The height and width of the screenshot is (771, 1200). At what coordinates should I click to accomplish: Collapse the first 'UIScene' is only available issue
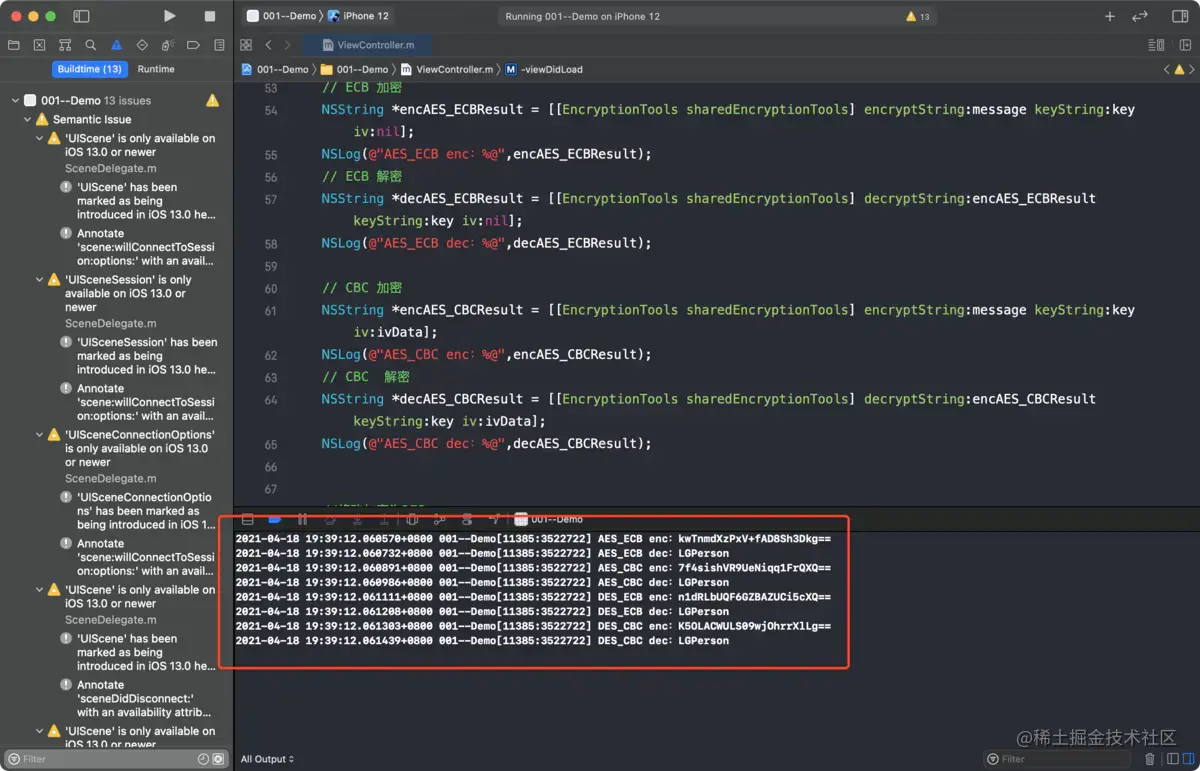point(39,139)
